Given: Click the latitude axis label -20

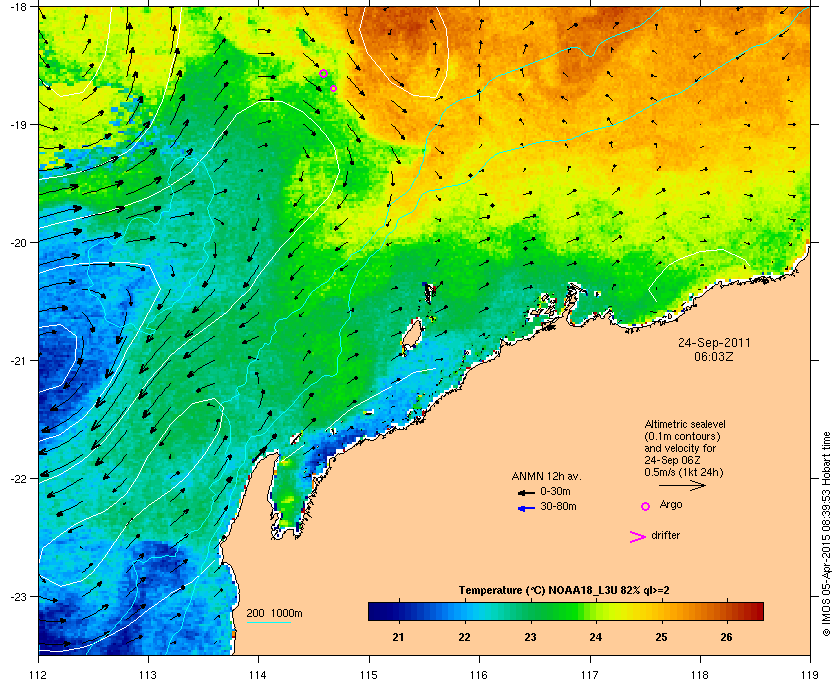Looking at the screenshot, I should pyautogui.click(x=19, y=243).
